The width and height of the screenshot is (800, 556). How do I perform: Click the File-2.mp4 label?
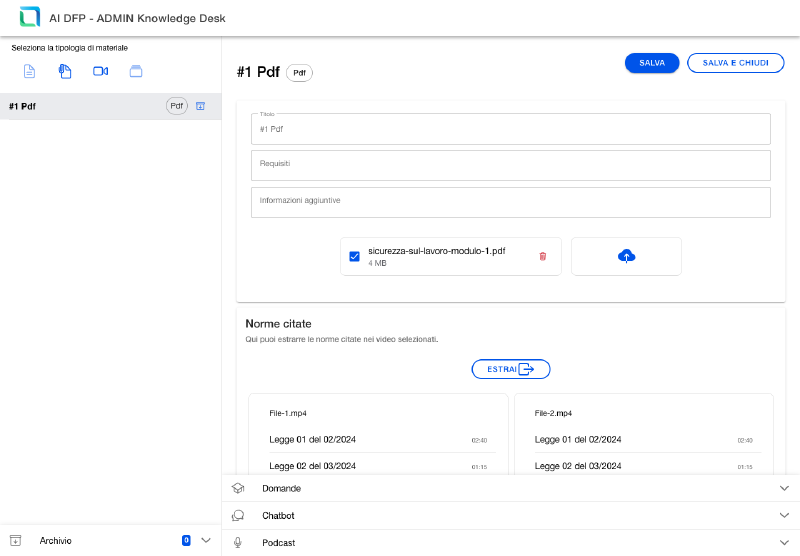(x=553, y=413)
